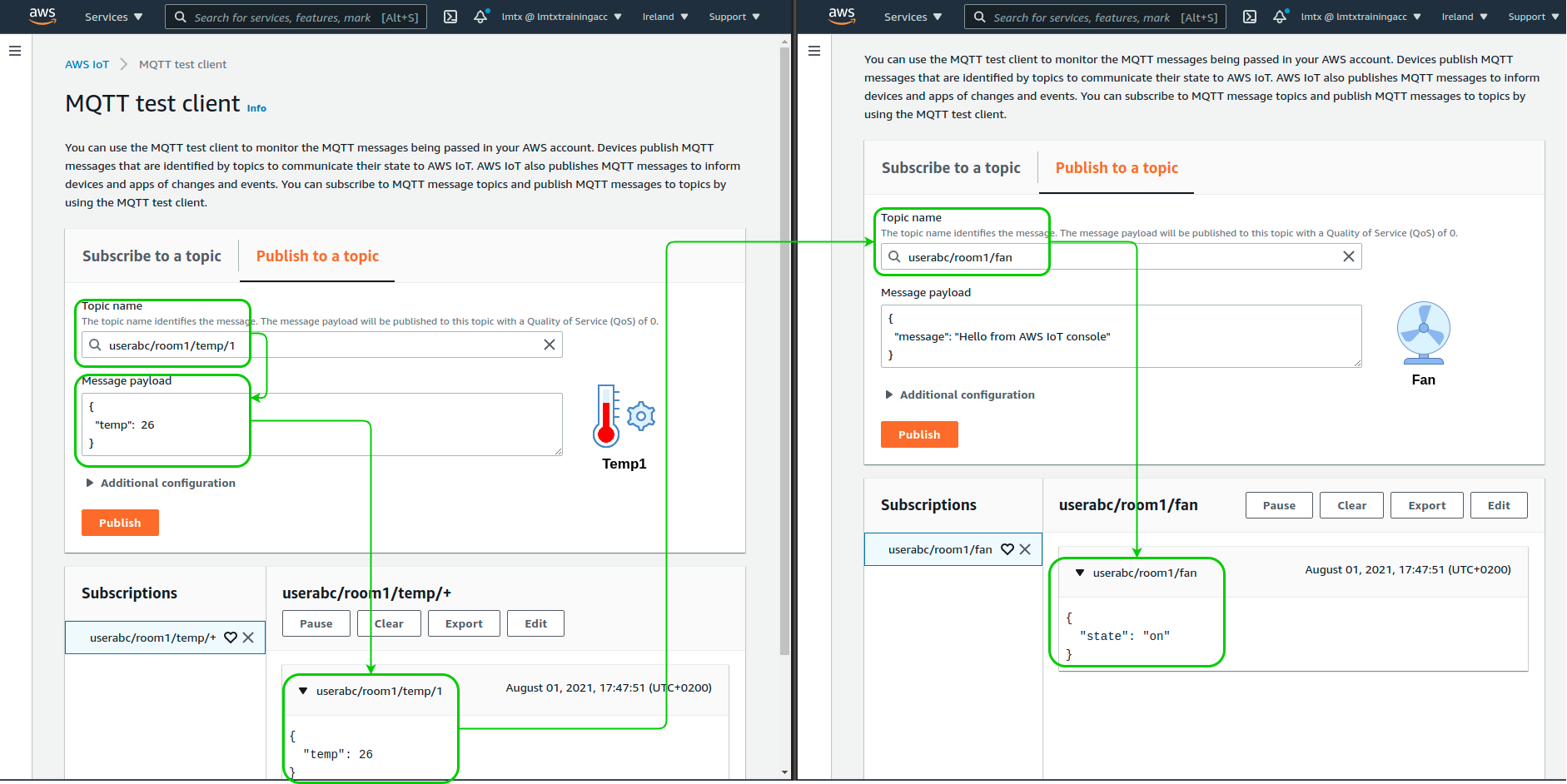This screenshot has height=784, width=1567.
Task: Favorite the userabc/room1/fan subscription heart
Action: (x=1007, y=549)
